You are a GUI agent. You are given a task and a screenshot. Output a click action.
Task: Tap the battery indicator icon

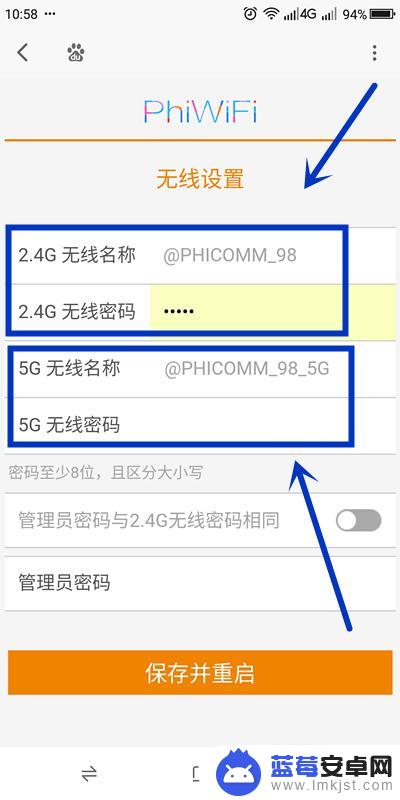tap(383, 14)
